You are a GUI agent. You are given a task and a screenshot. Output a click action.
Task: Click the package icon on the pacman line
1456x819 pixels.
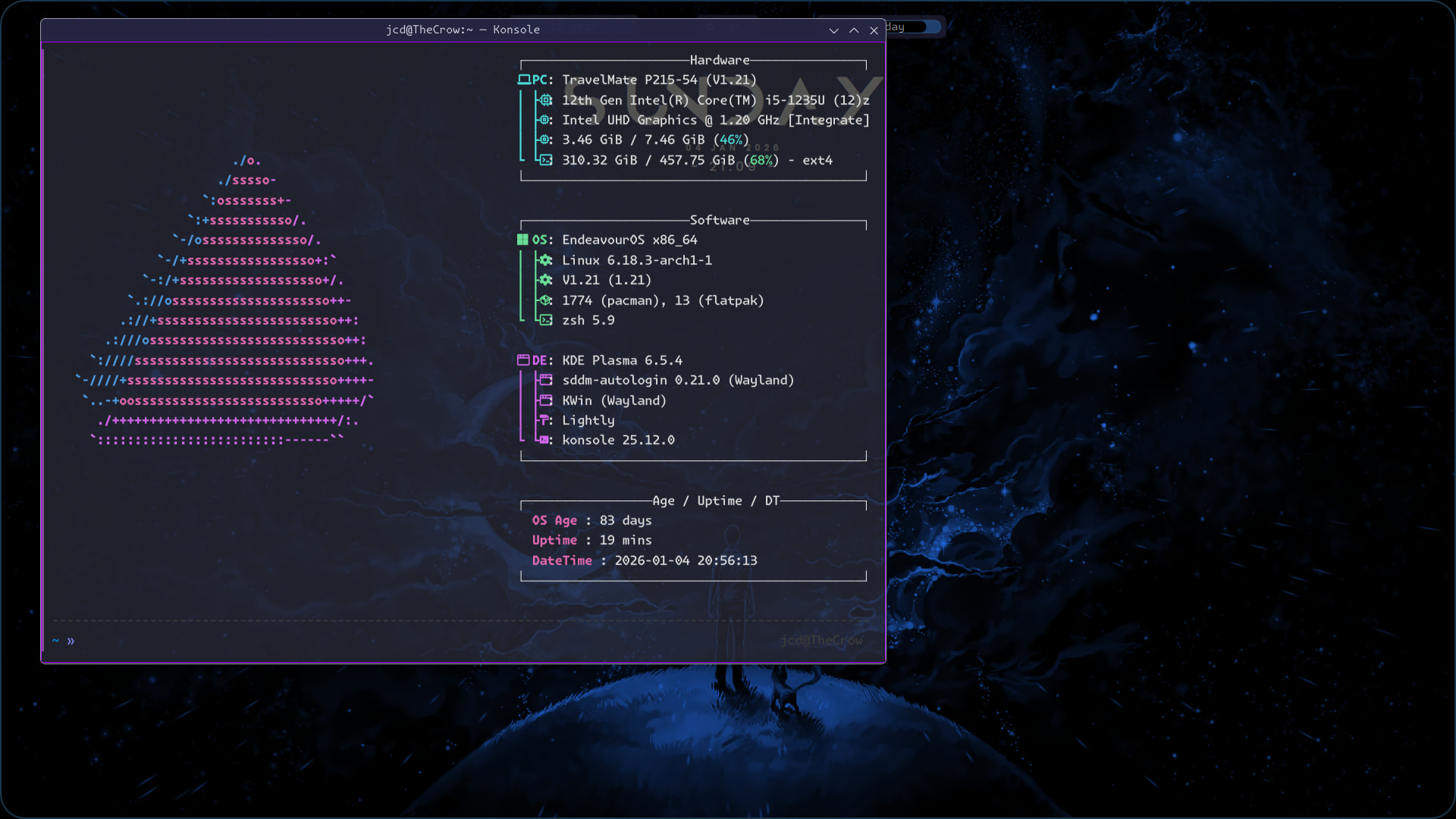point(545,300)
